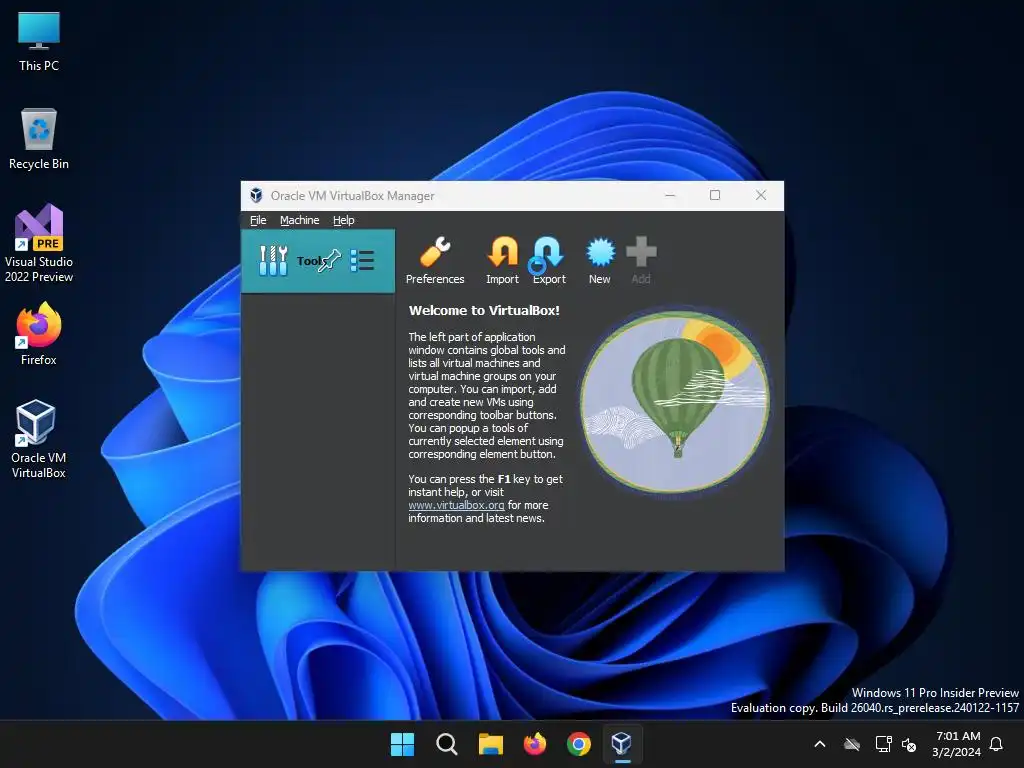Open the network tray icon
This screenshot has width=1024, height=768.
[883, 744]
